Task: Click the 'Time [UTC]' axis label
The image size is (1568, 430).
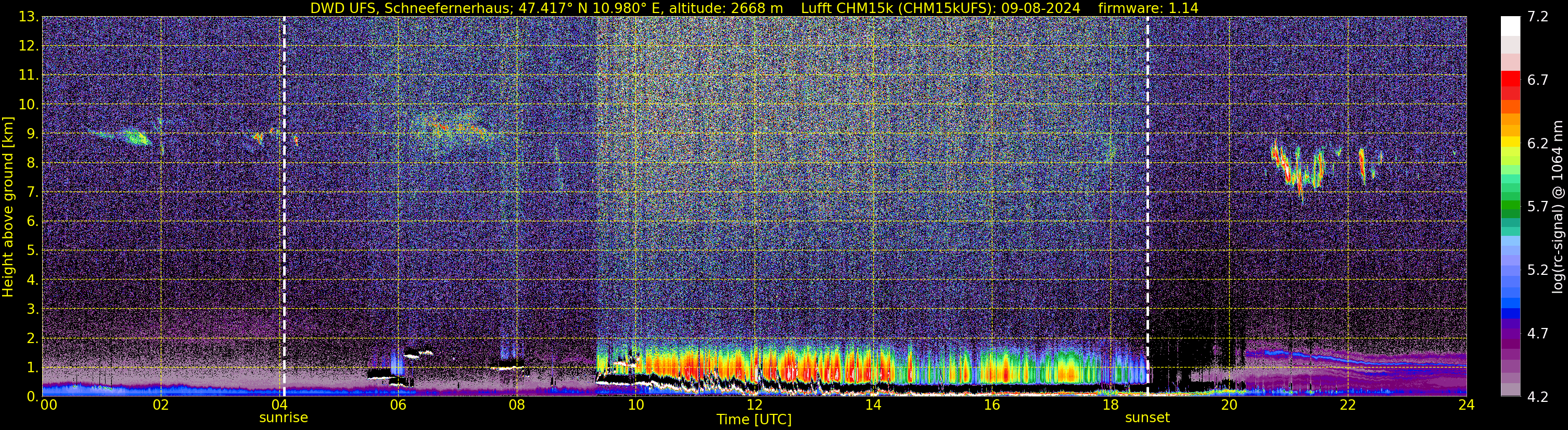Action: (754, 419)
